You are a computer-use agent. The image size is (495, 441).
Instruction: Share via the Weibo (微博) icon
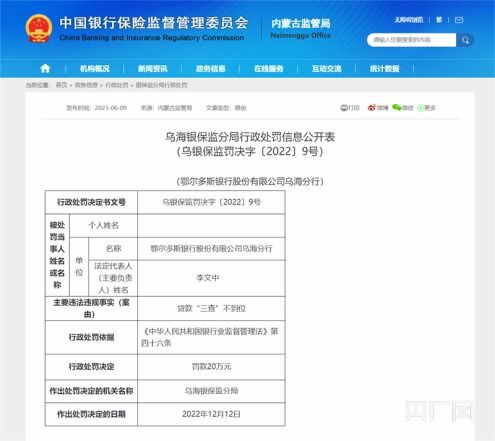pos(378,108)
